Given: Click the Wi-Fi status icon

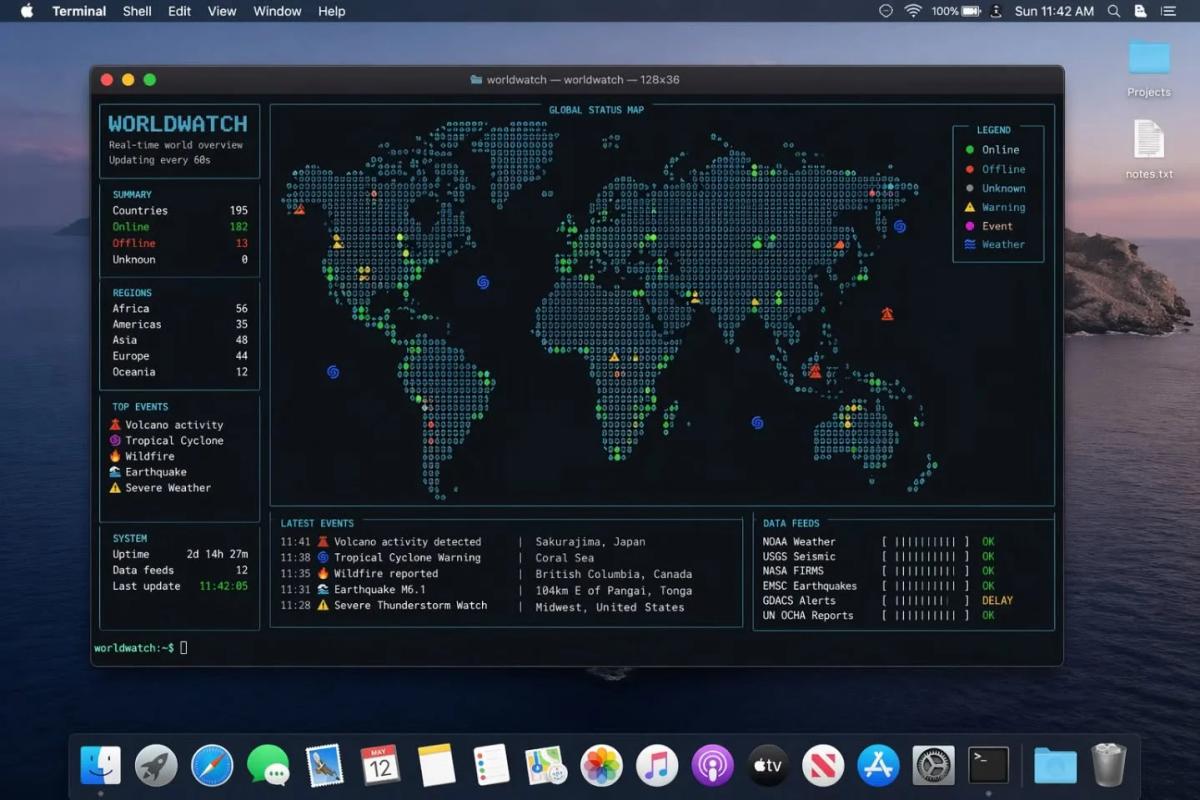Looking at the screenshot, I should click(x=913, y=12).
